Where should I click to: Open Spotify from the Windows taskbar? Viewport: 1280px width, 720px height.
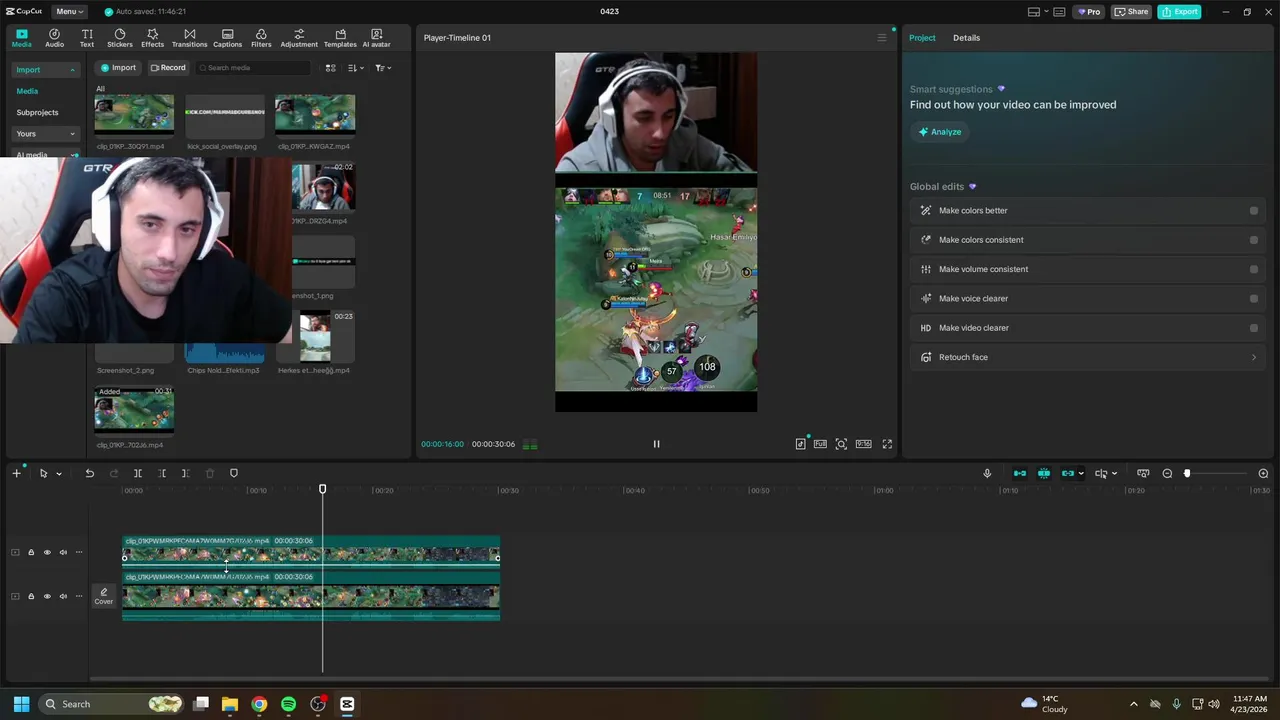[288, 704]
